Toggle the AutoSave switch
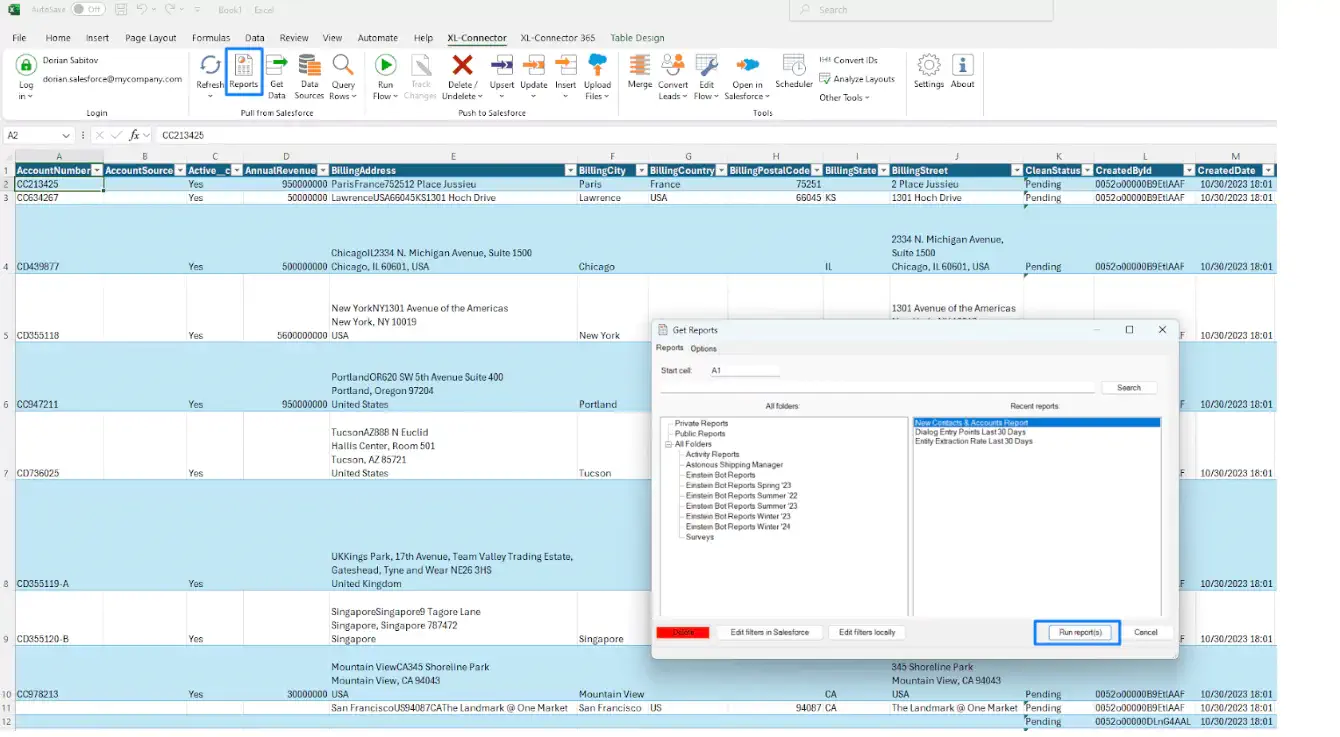Image resolution: width=1340 pixels, height=737 pixels. 88,10
